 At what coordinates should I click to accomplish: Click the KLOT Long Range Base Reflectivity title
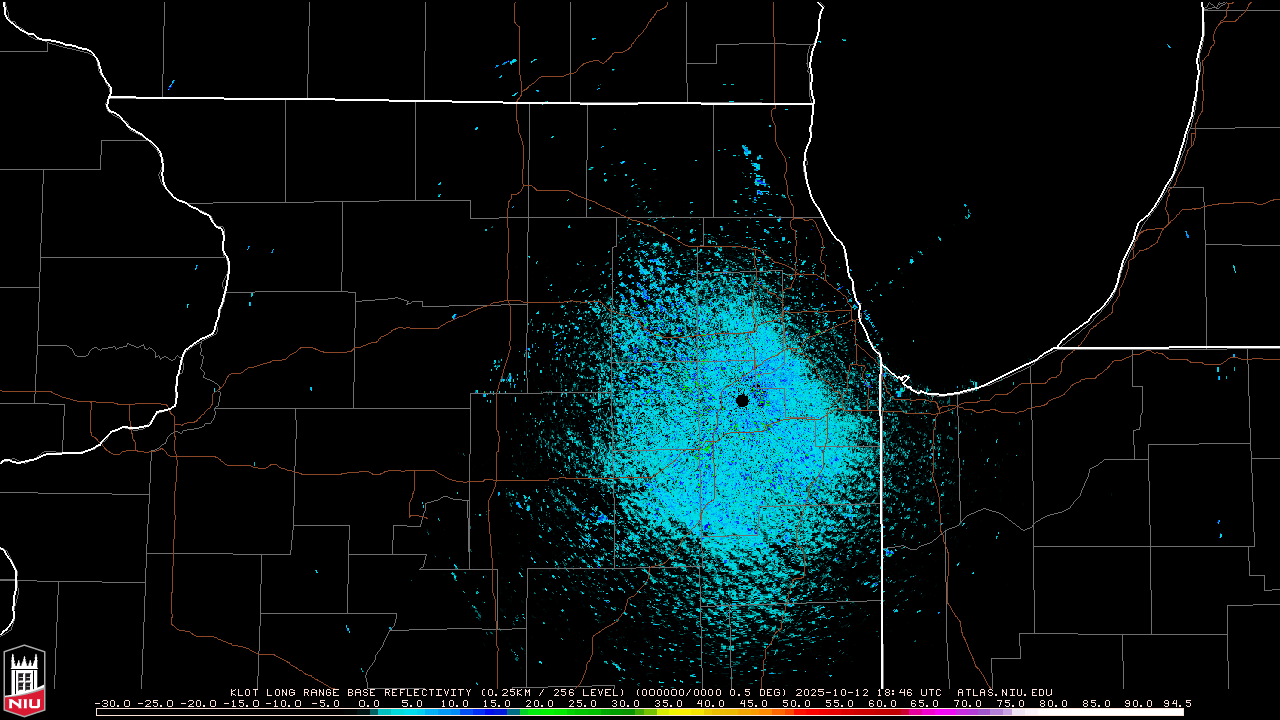coord(352,692)
